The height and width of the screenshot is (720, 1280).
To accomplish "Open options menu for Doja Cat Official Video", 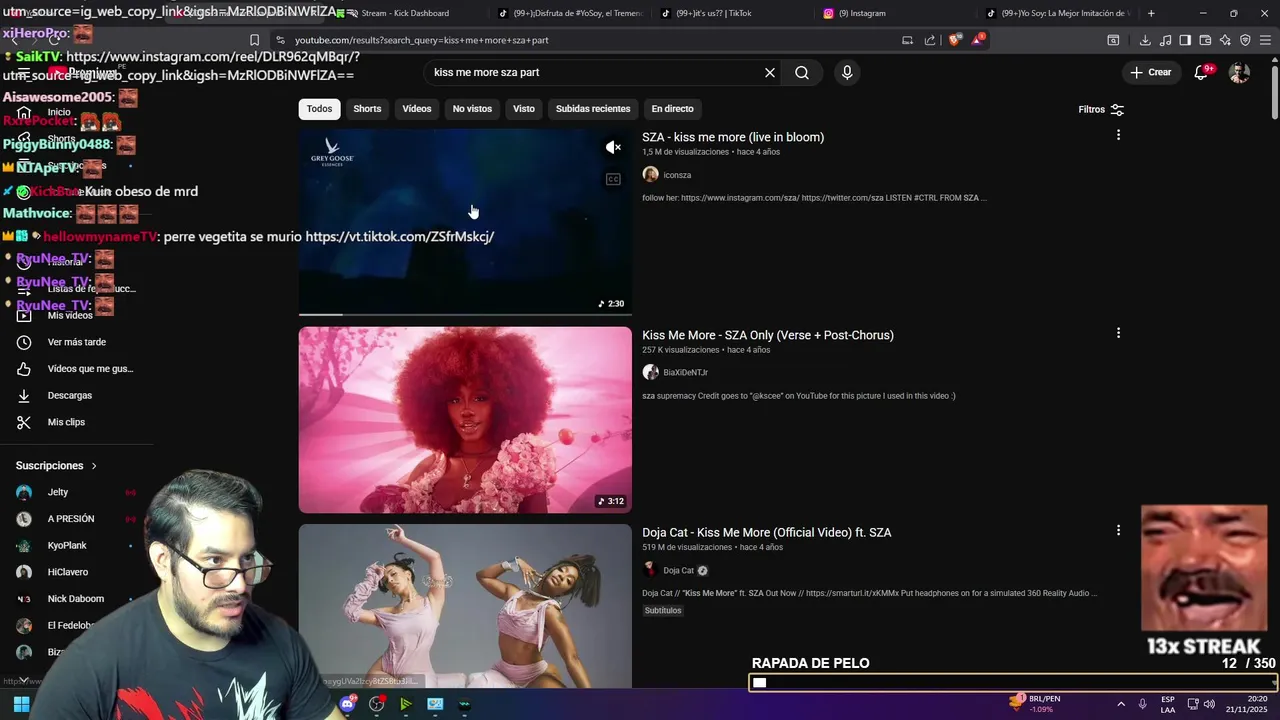I will click(1118, 530).
